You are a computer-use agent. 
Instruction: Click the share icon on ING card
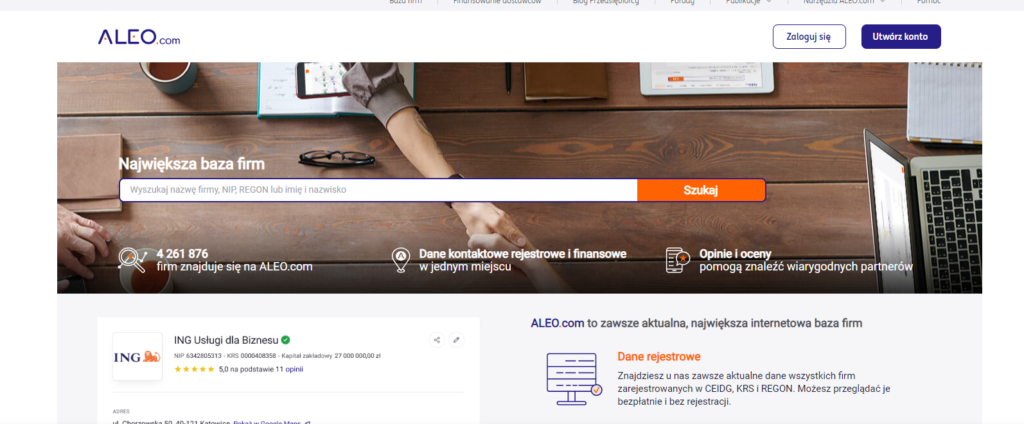coord(437,340)
